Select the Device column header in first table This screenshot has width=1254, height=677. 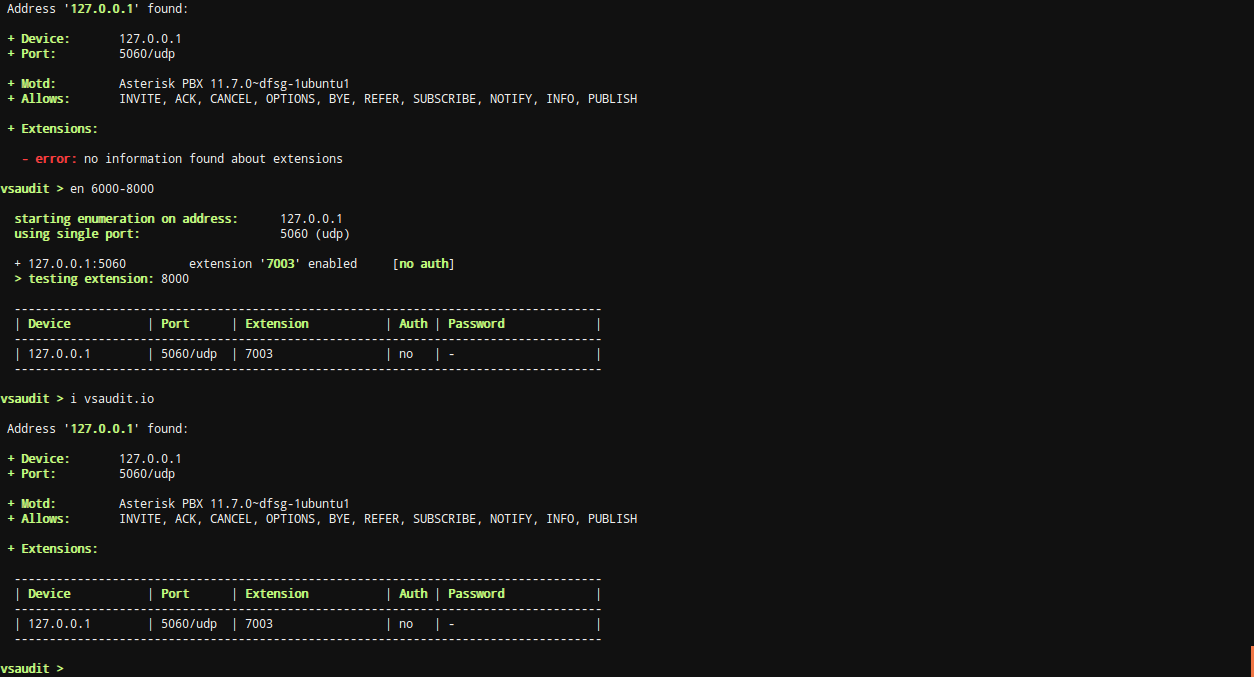[x=49, y=323]
